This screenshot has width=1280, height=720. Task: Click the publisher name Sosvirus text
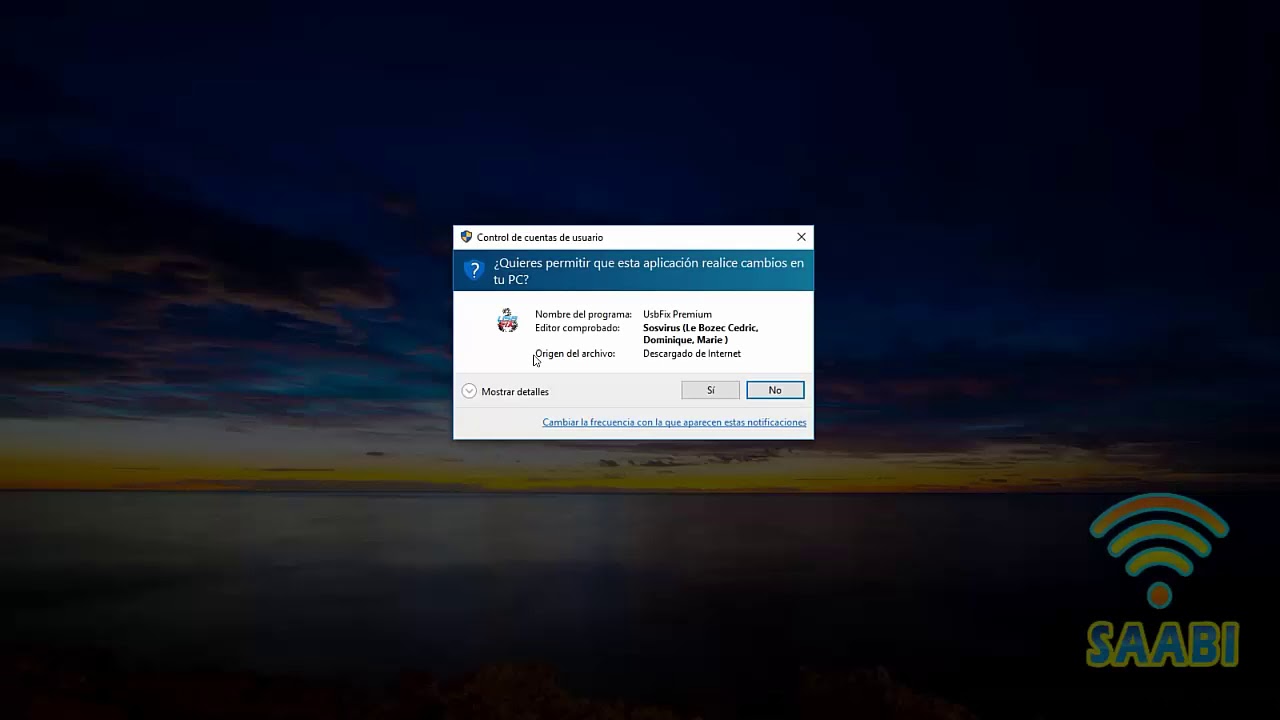pos(700,334)
